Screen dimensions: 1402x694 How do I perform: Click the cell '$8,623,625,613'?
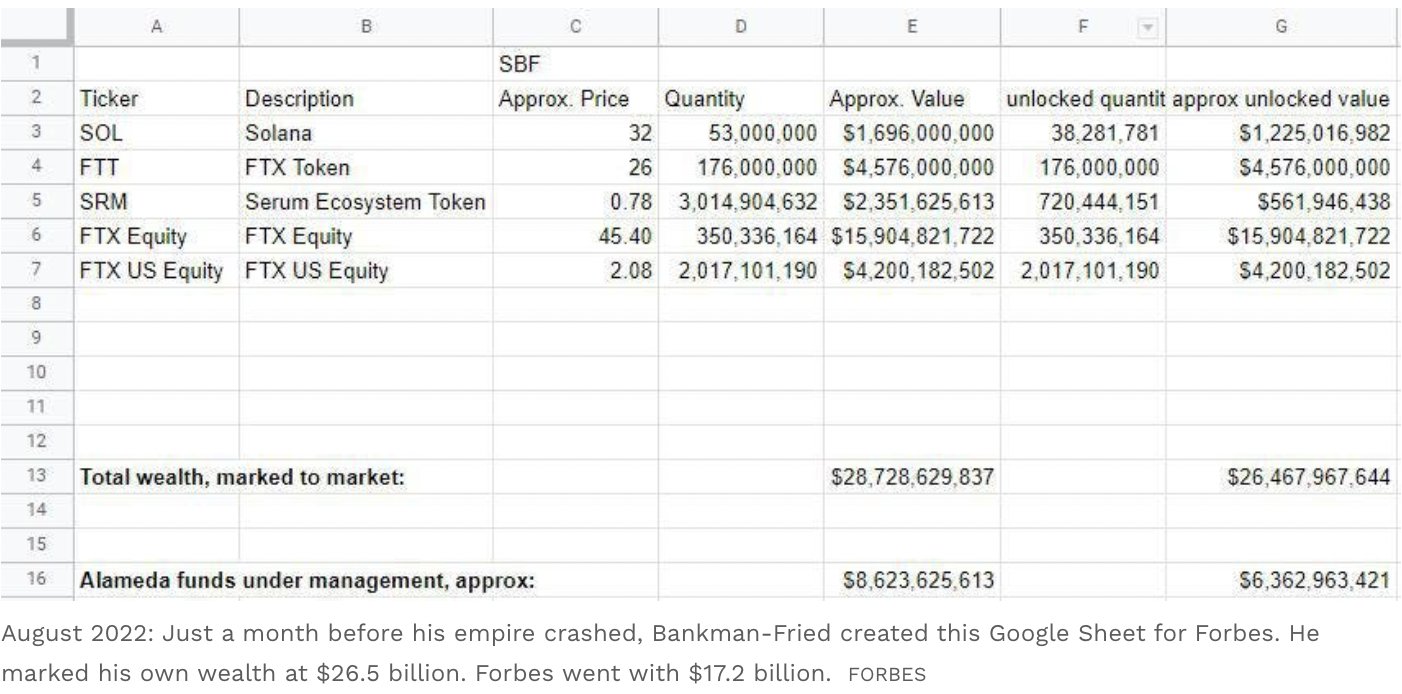[x=911, y=580]
